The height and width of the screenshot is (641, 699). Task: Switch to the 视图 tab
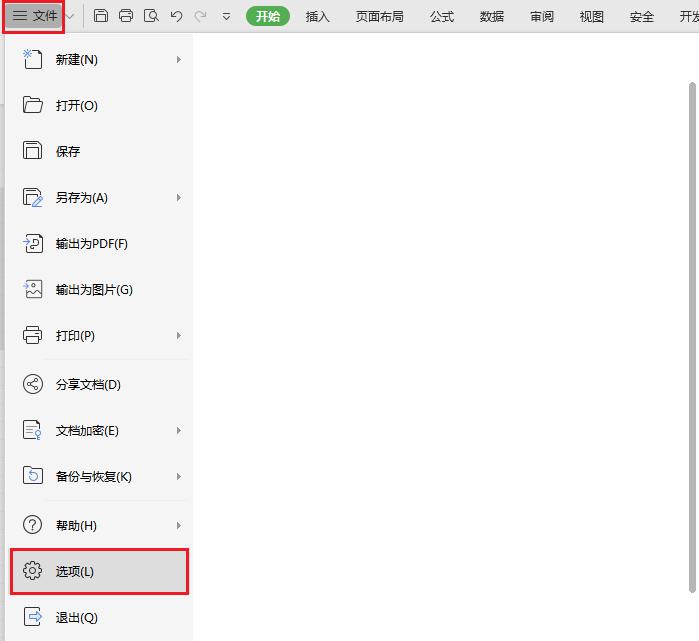click(x=592, y=17)
